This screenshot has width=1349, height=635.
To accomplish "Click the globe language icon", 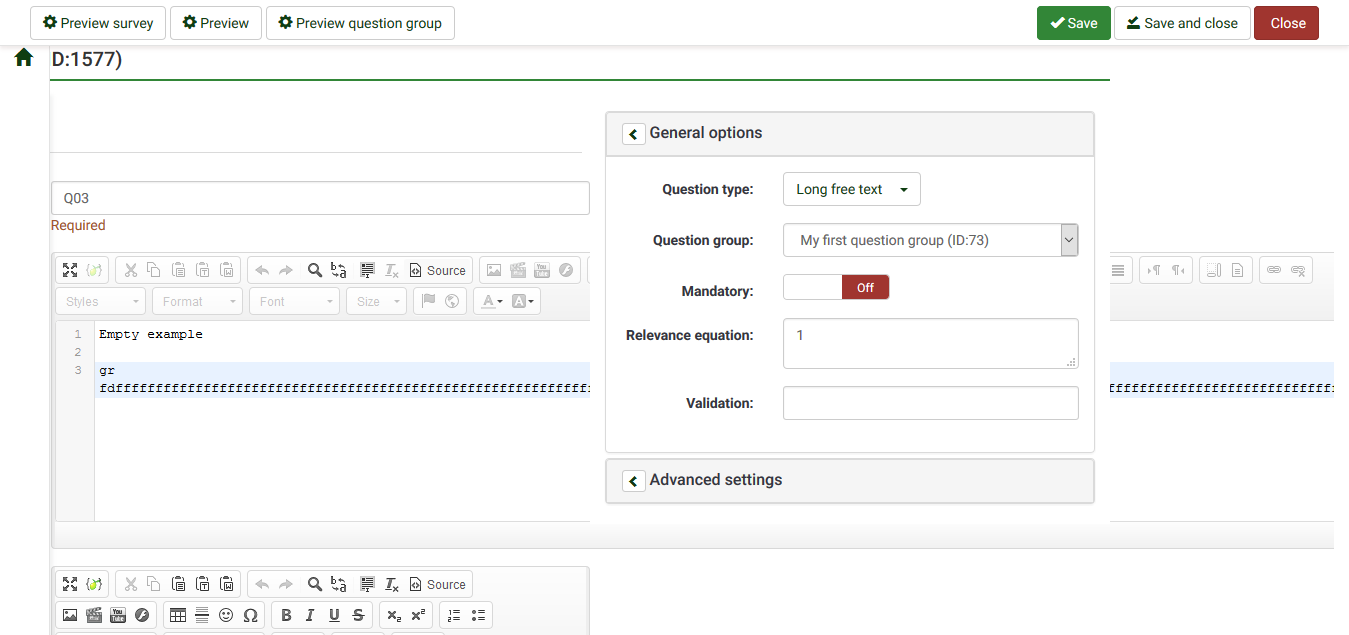I will click(x=452, y=301).
